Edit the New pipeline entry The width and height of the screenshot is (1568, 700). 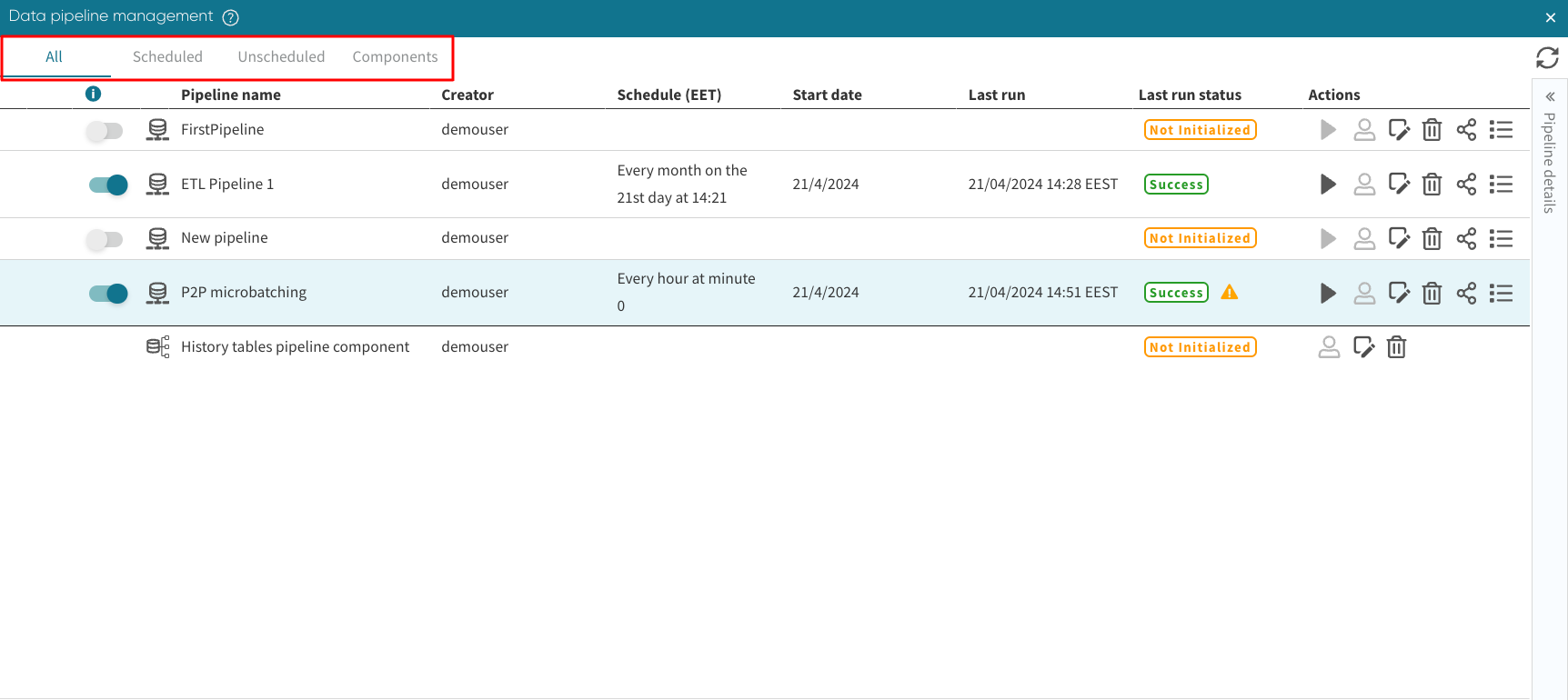tap(1399, 238)
